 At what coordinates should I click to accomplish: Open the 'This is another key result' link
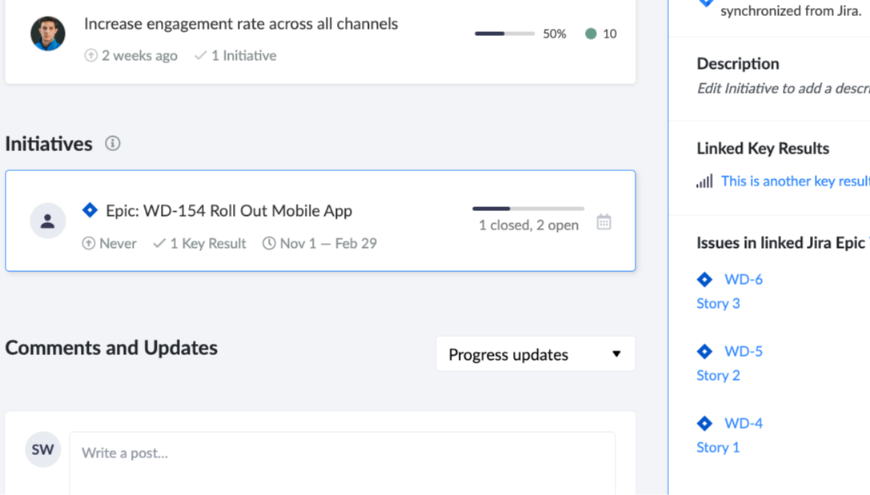point(795,181)
